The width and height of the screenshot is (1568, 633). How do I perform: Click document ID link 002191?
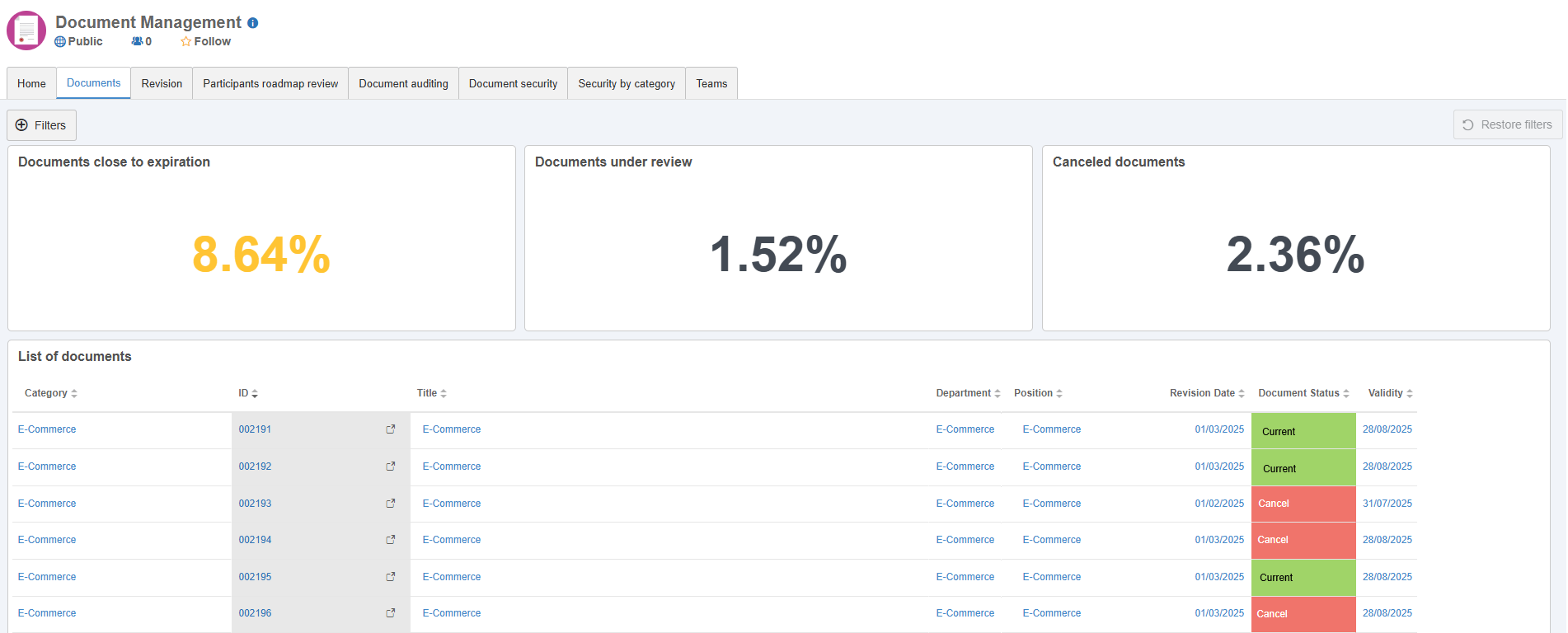pyautogui.click(x=255, y=429)
